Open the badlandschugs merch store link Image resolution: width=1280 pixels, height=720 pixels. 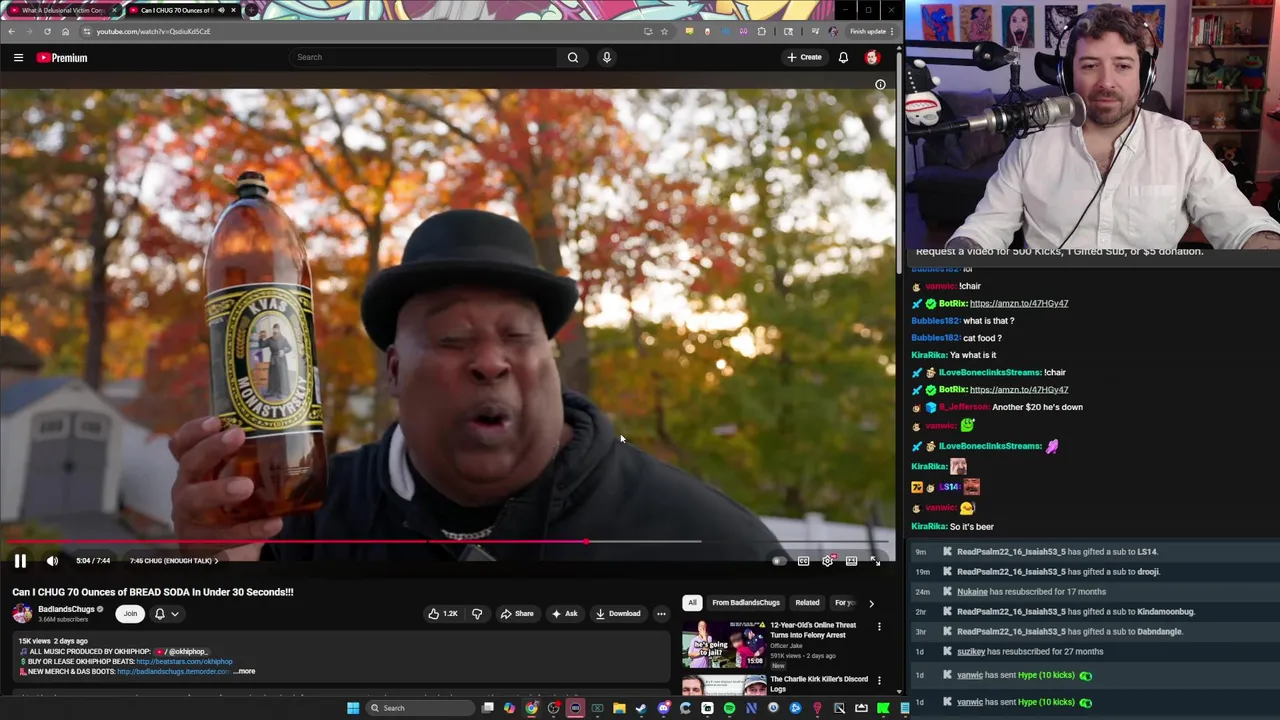click(x=172, y=671)
